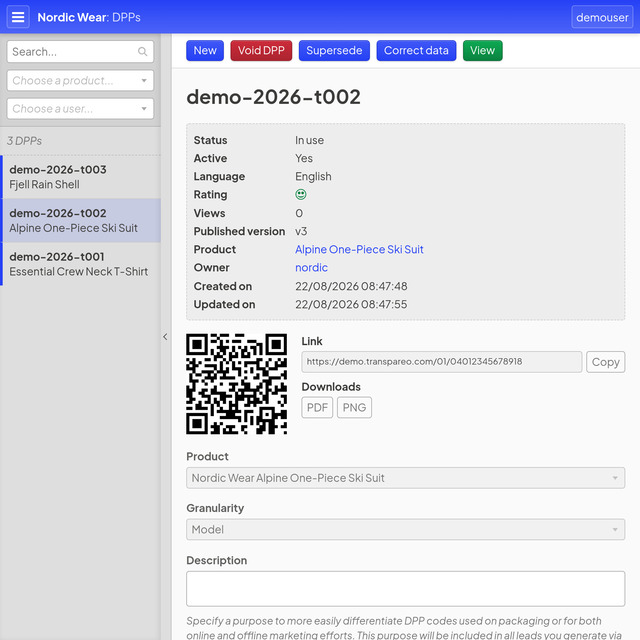The image size is (640, 640).
Task: Click the search magnifier icon
Action: pyautogui.click(x=142, y=52)
